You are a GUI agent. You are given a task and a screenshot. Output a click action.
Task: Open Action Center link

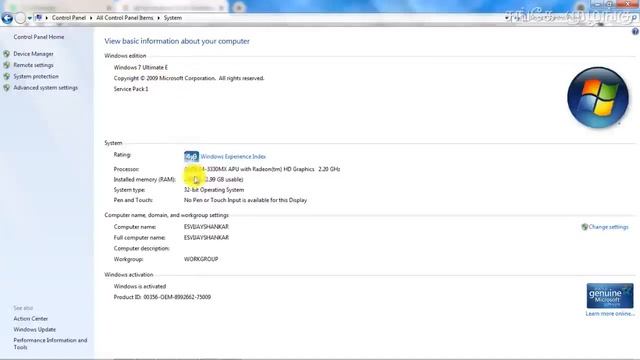coord(31,319)
